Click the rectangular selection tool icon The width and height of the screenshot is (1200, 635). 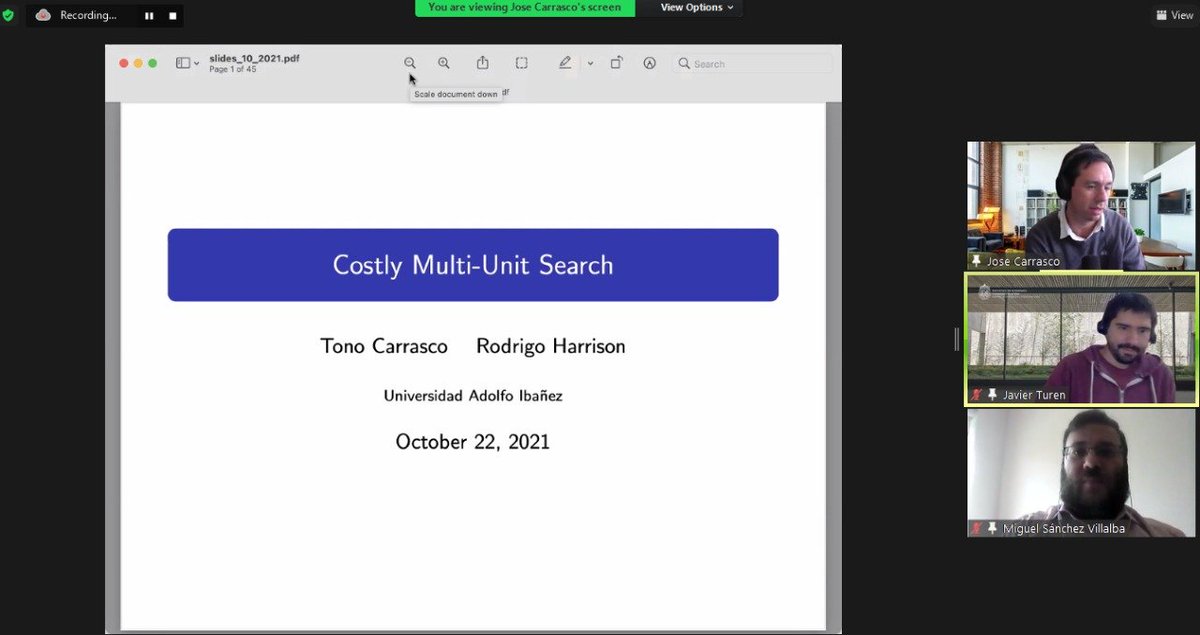coord(522,63)
